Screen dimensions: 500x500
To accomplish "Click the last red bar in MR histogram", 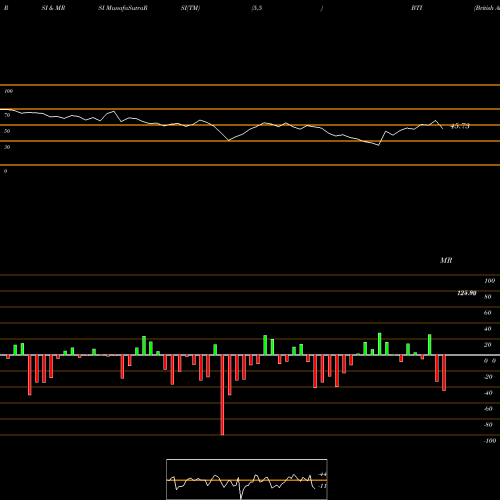I will click(444, 373).
